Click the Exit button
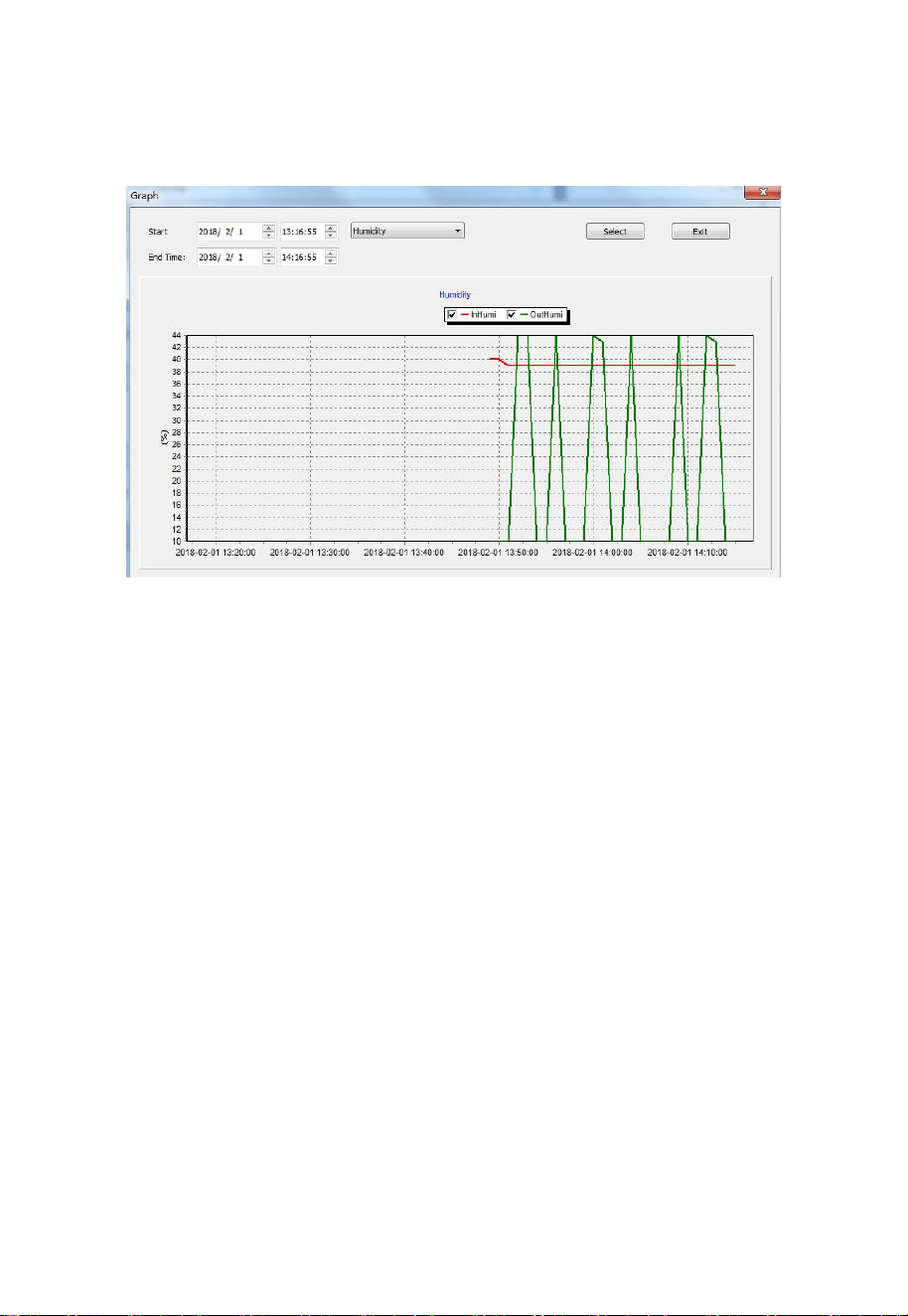This screenshot has width=908, height=1316. point(700,232)
